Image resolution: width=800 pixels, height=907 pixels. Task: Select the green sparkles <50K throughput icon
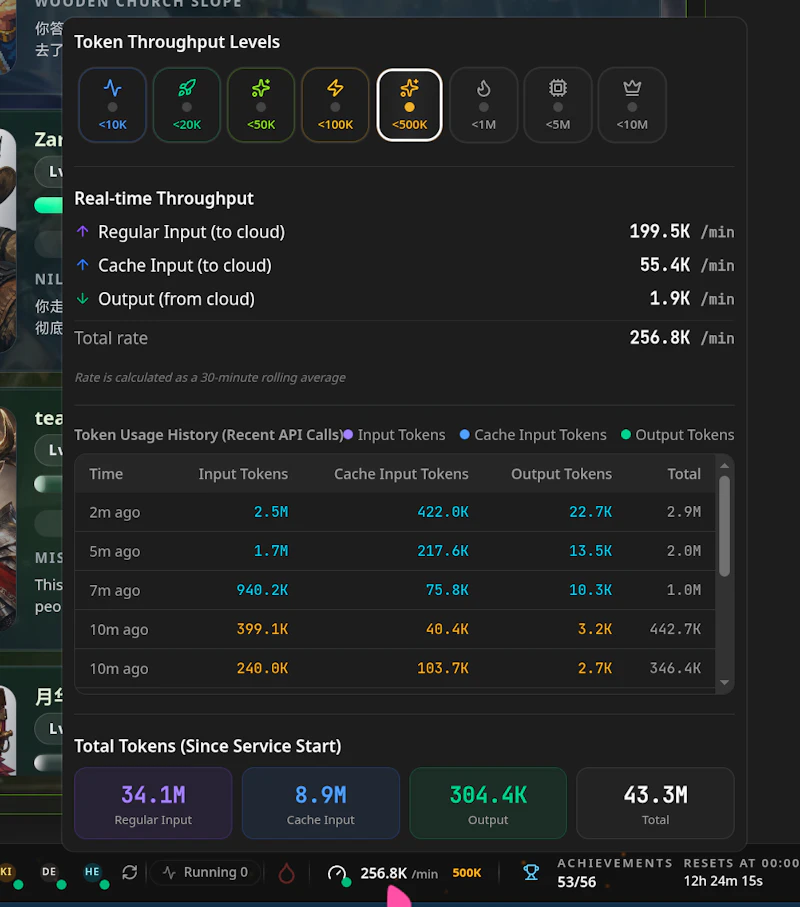click(x=260, y=104)
